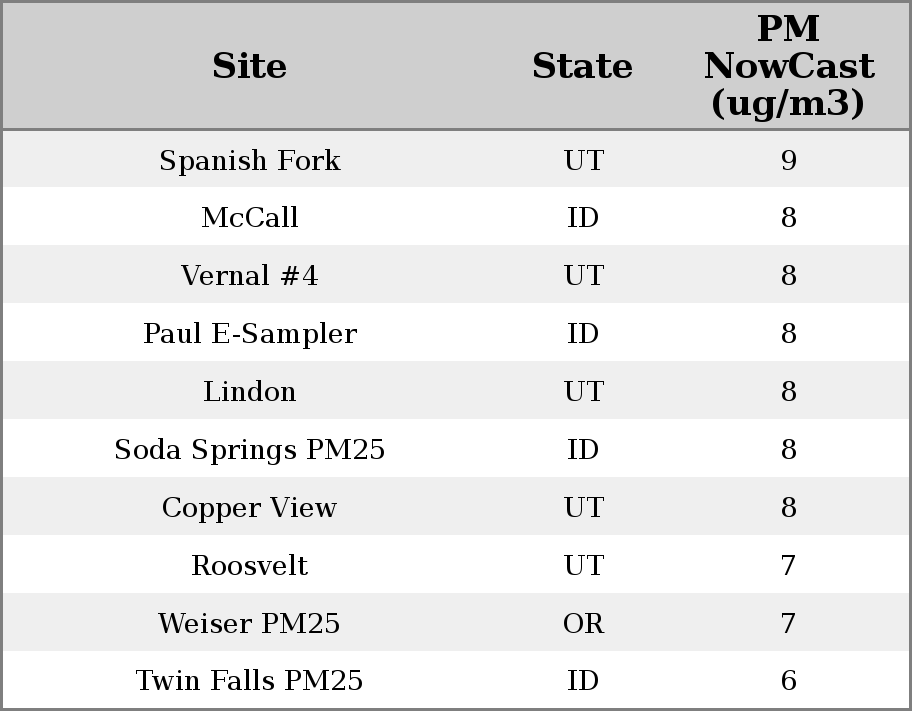Select the Weiser PM25 site cell
This screenshot has width=912, height=711.
click(249, 624)
